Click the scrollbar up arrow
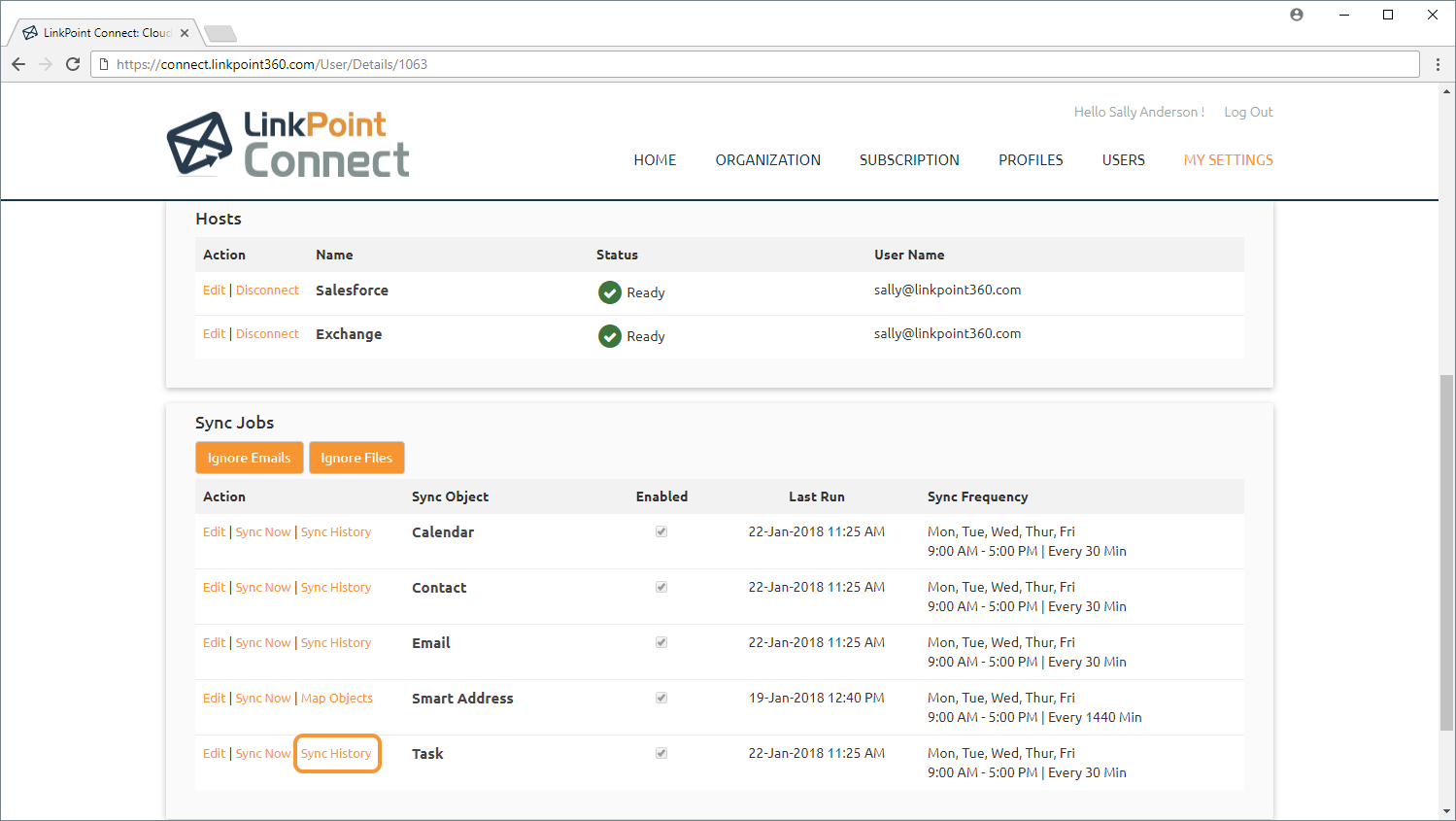This screenshot has width=1456, height=821. coord(1447,92)
